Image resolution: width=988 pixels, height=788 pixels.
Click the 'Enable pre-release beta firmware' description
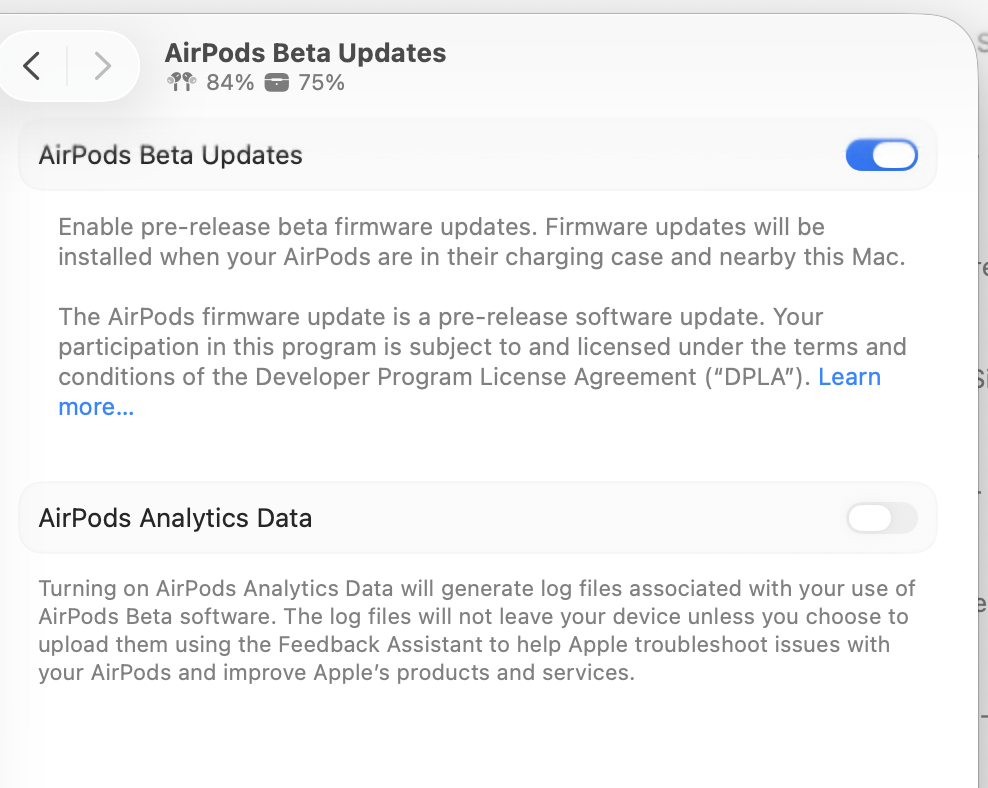481,242
